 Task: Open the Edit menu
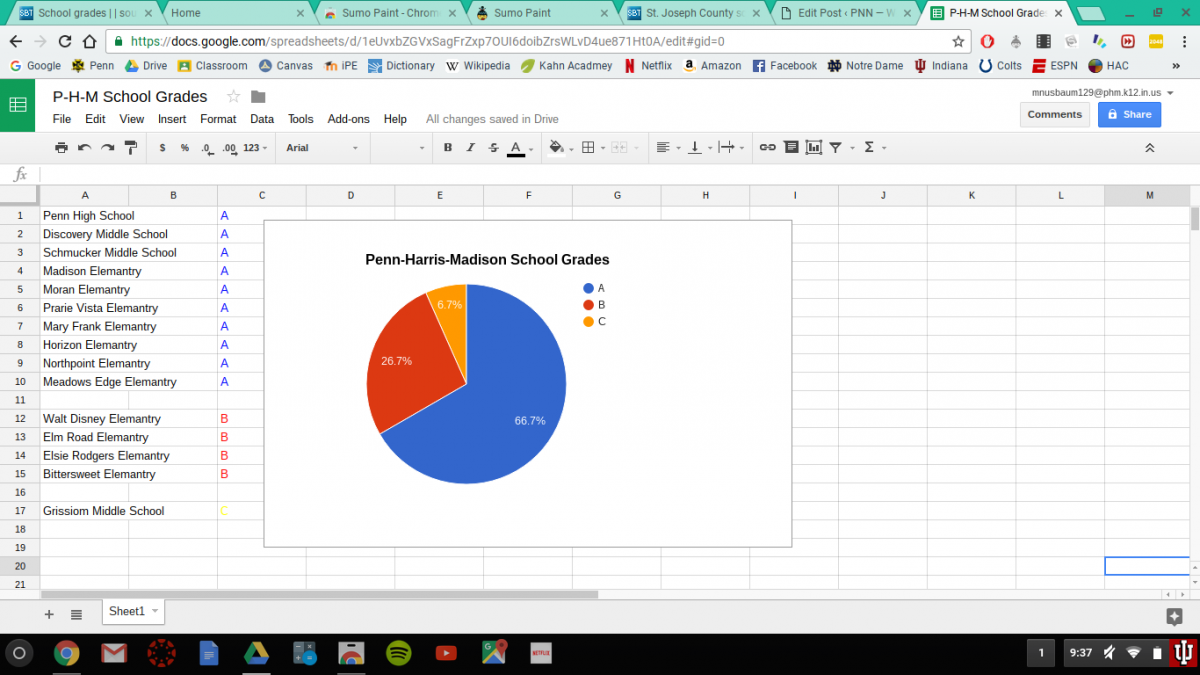coord(95,119)
